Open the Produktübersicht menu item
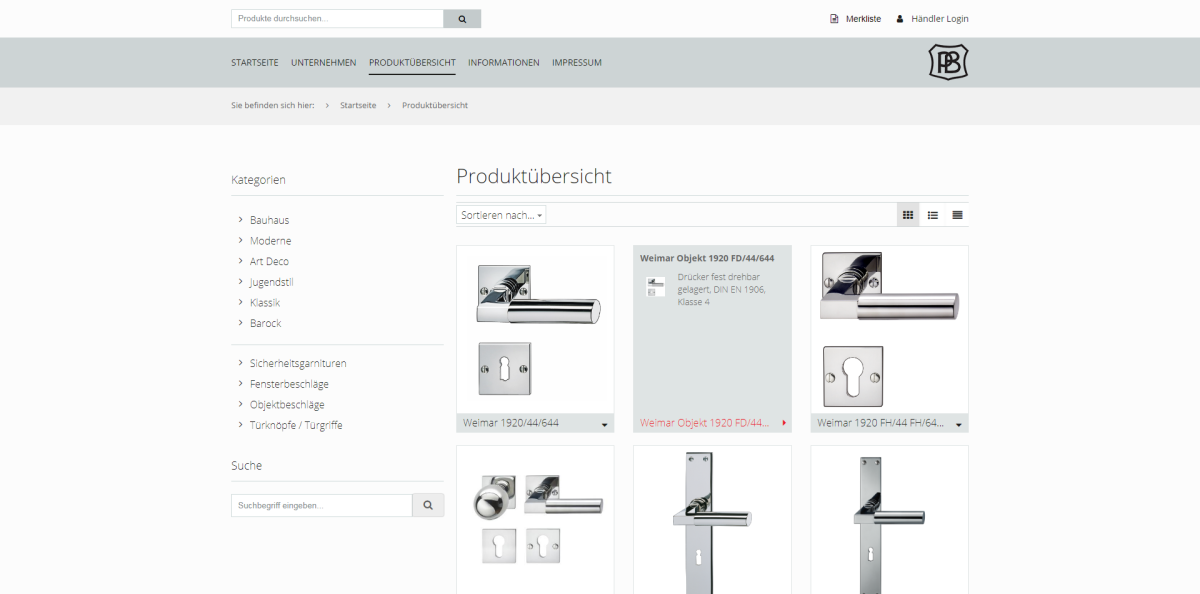Screen dimensions: 1200x594 (x=412, y=62)
